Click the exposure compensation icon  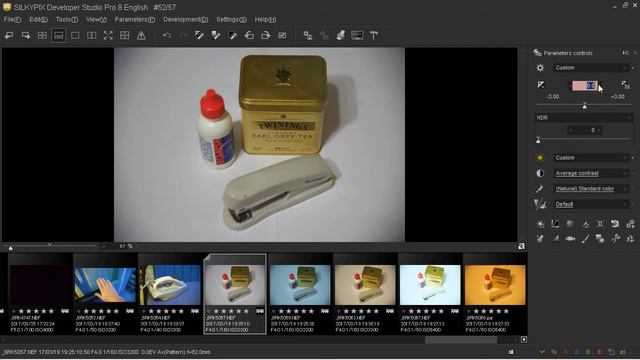pos(540,85)
